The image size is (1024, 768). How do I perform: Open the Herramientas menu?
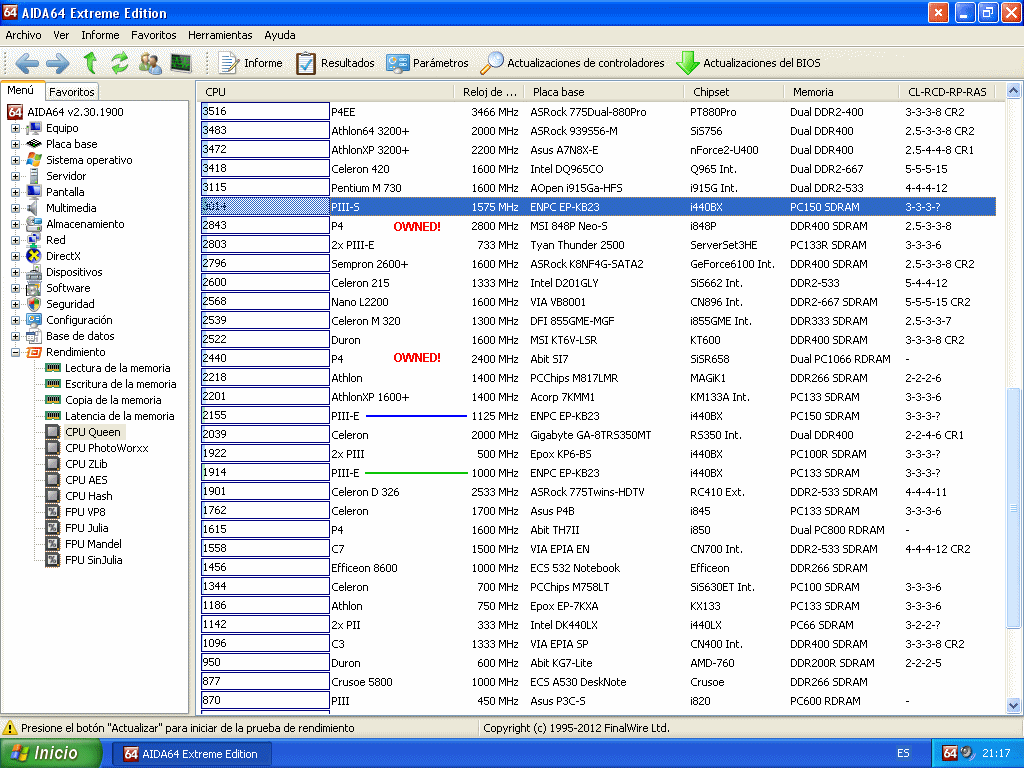click(x=220, y=35)
